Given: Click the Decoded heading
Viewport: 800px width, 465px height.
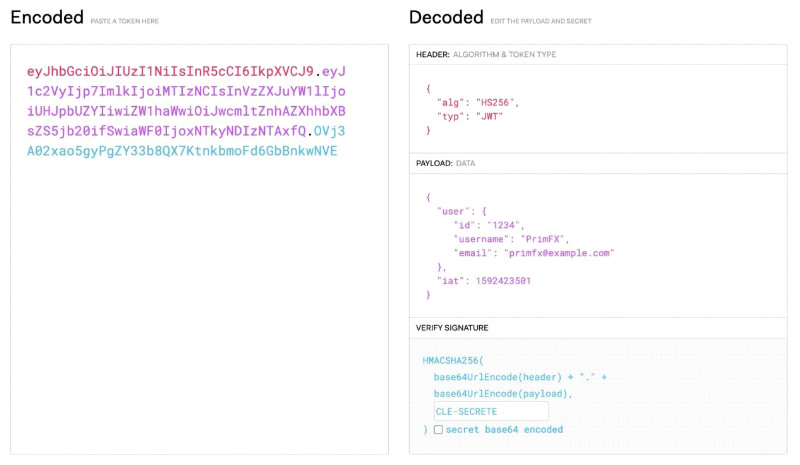Looking at the screenshot, I should (445, 17).
